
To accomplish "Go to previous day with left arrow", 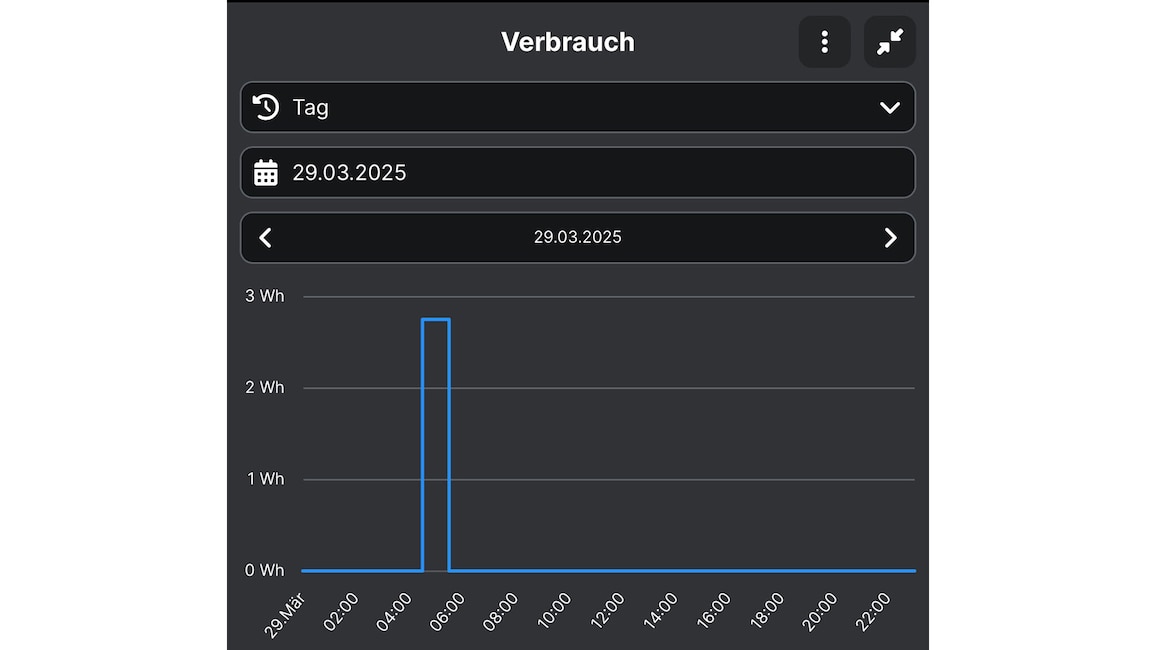I will pos(265,237).
